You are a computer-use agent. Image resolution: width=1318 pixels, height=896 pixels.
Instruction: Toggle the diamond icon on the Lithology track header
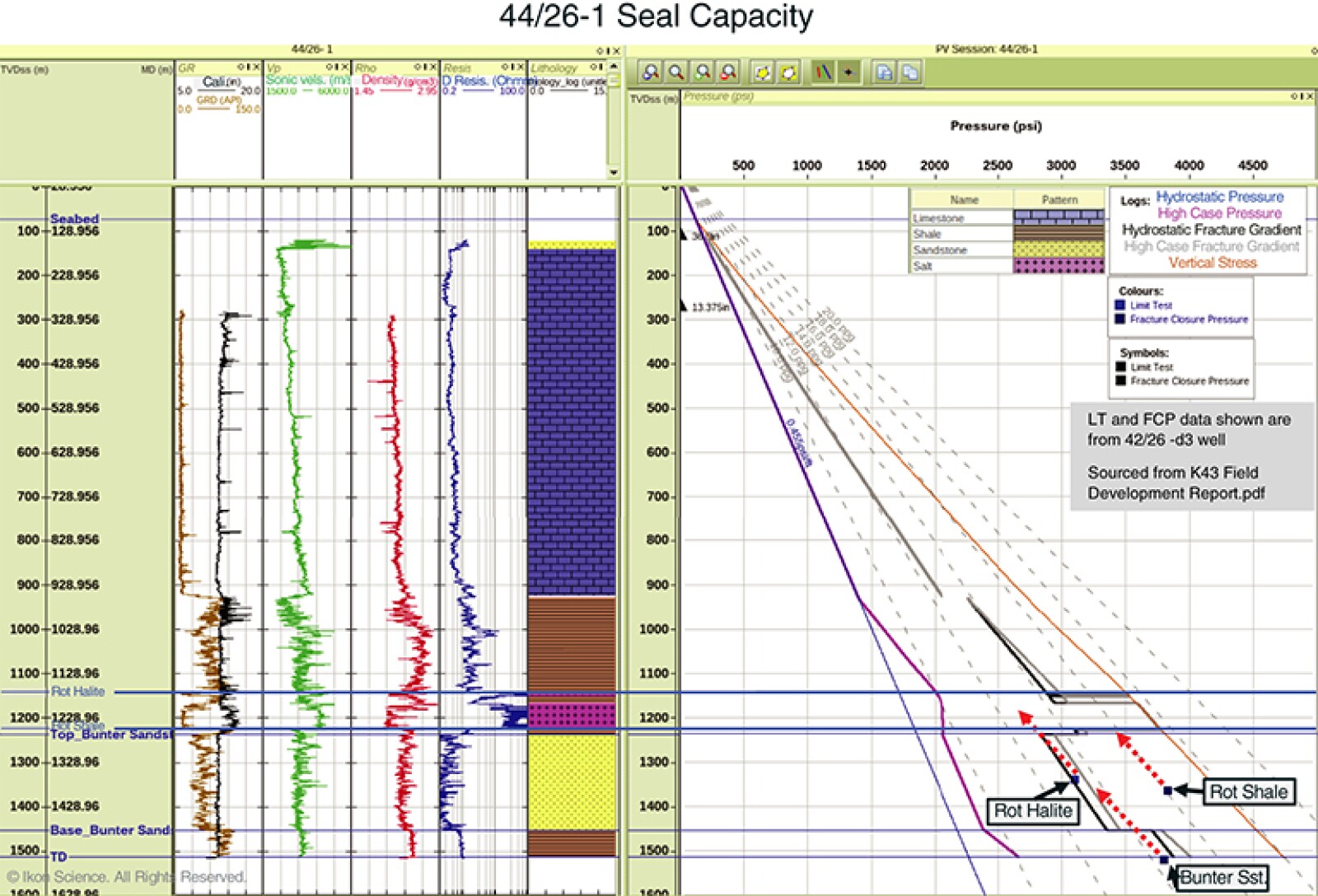(x=591, y=67)
